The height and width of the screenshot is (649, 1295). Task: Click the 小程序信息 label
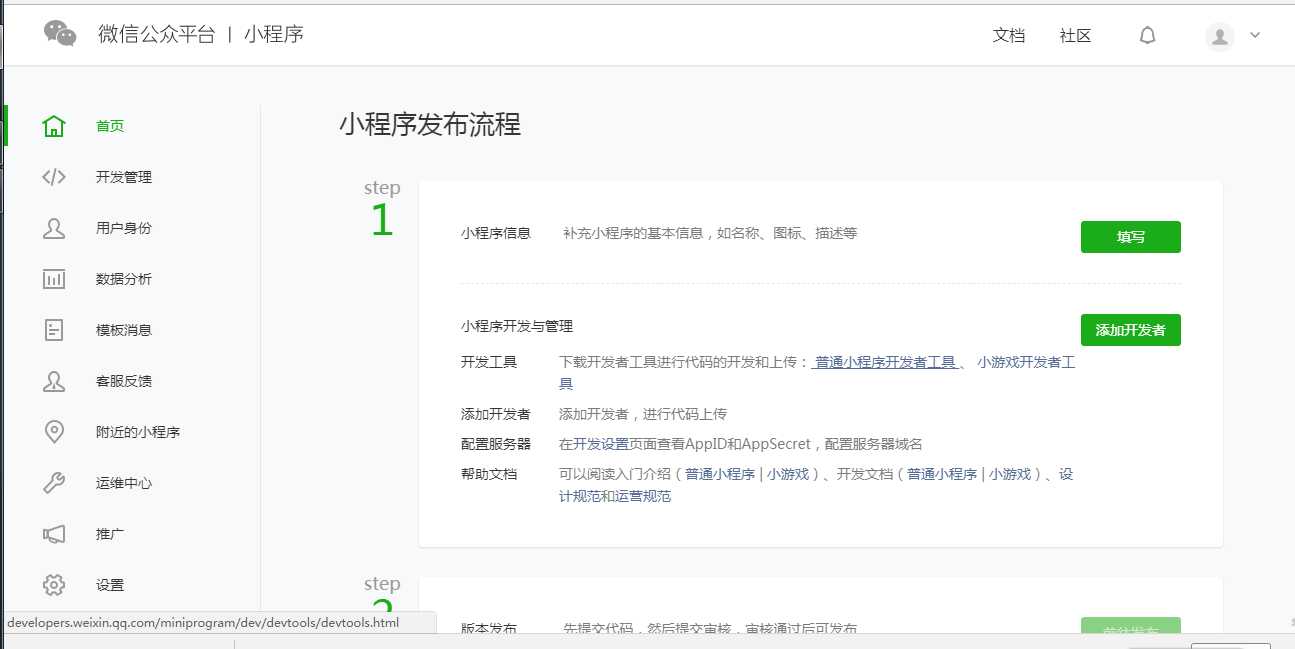click(496, 233)
